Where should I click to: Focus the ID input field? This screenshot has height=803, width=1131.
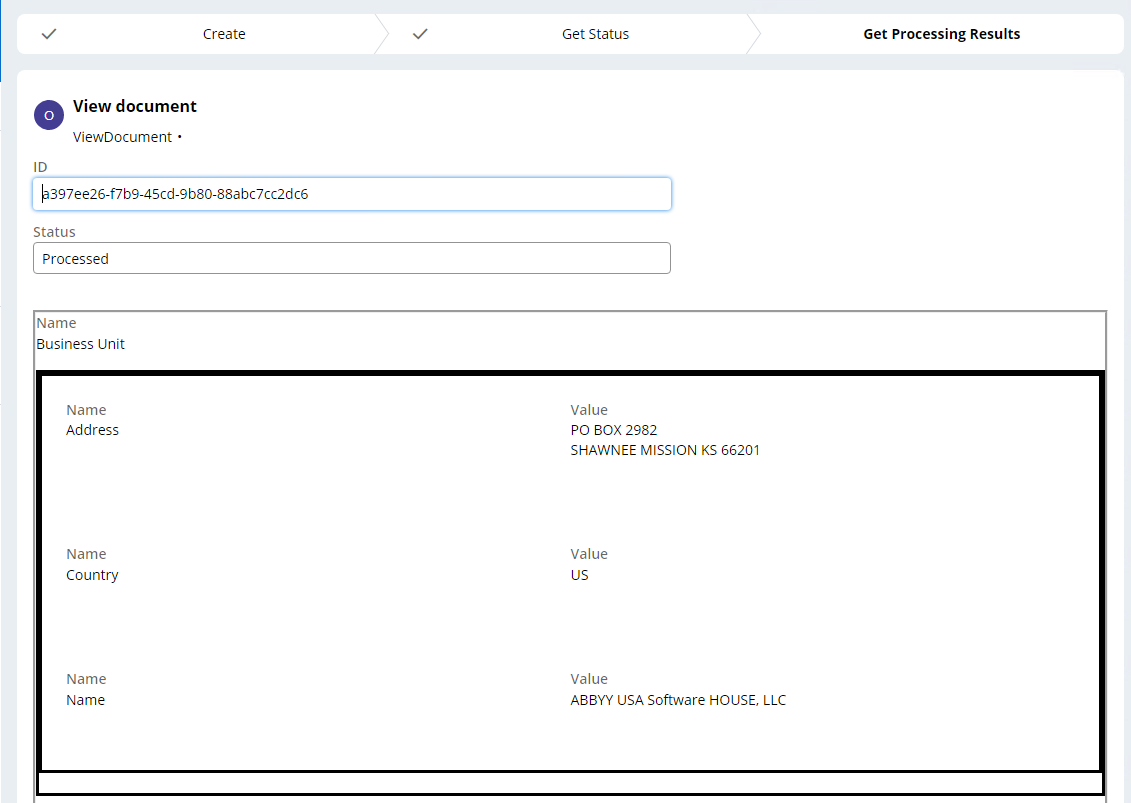point(352,194)
